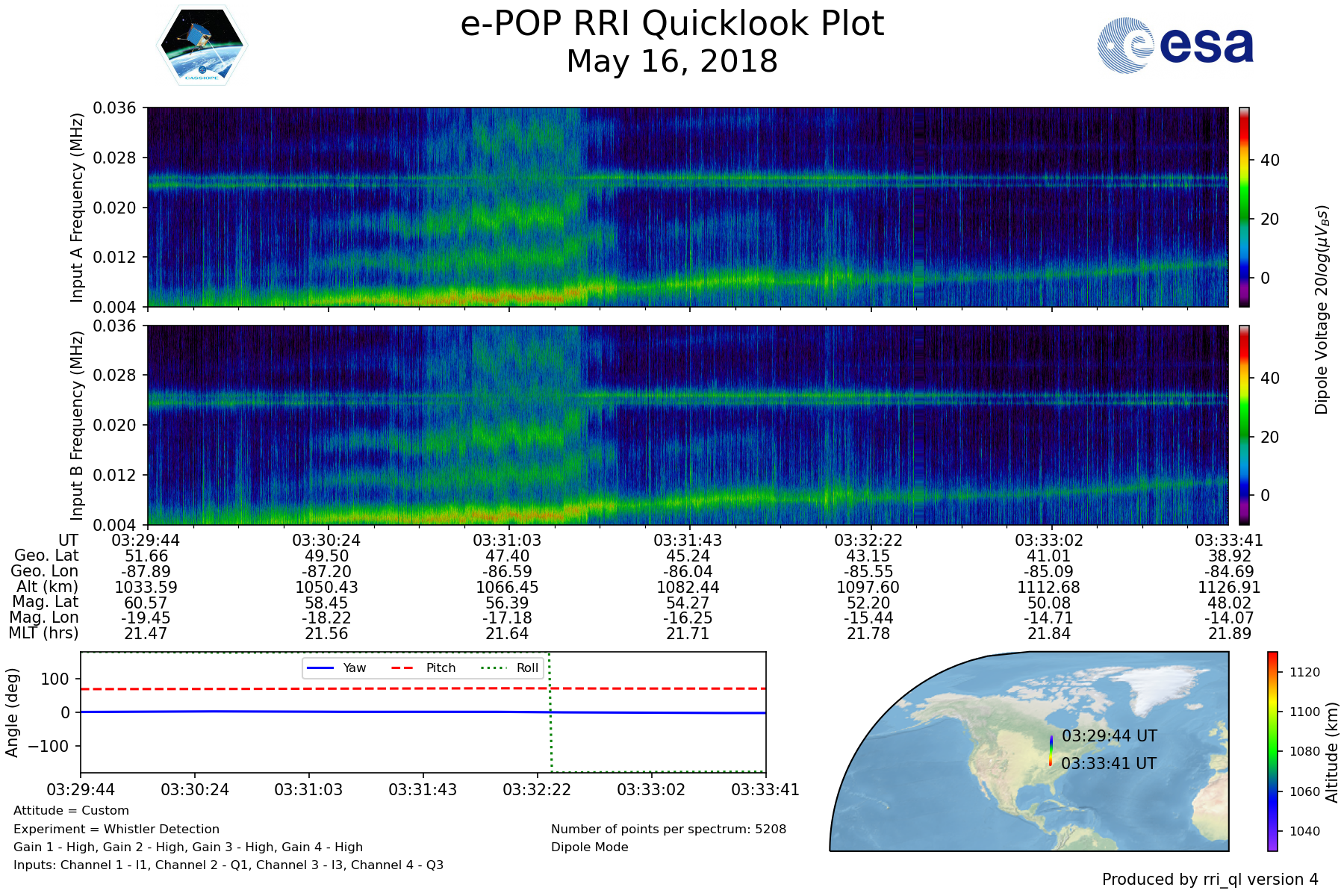Click the "Number of points per spectrum" text

668,829
